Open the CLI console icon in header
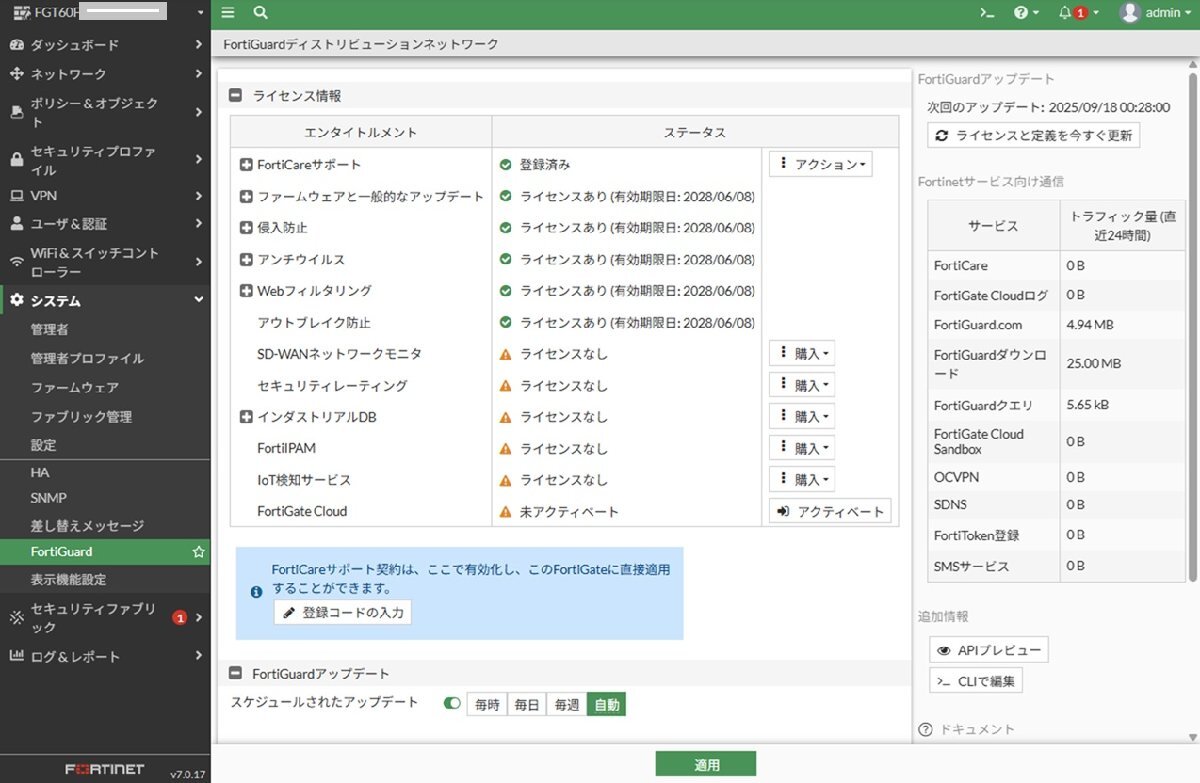Image resolution: width=1200 pixels, height=783 pixels. 987,13
